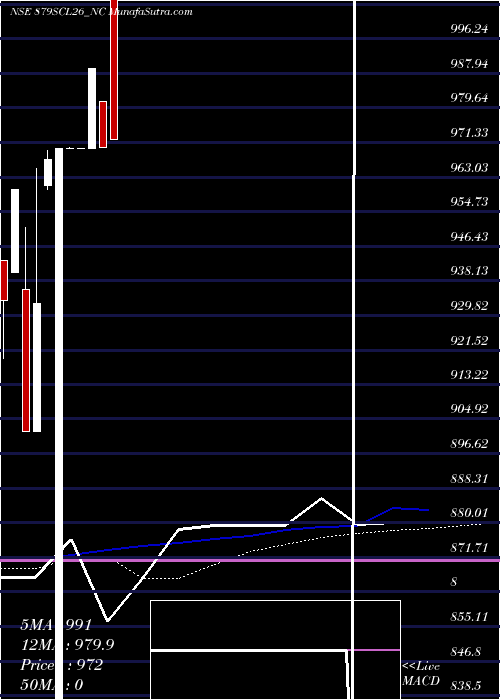
Task: Click the white candlestick near 946.43
Action: click(15, 231)
